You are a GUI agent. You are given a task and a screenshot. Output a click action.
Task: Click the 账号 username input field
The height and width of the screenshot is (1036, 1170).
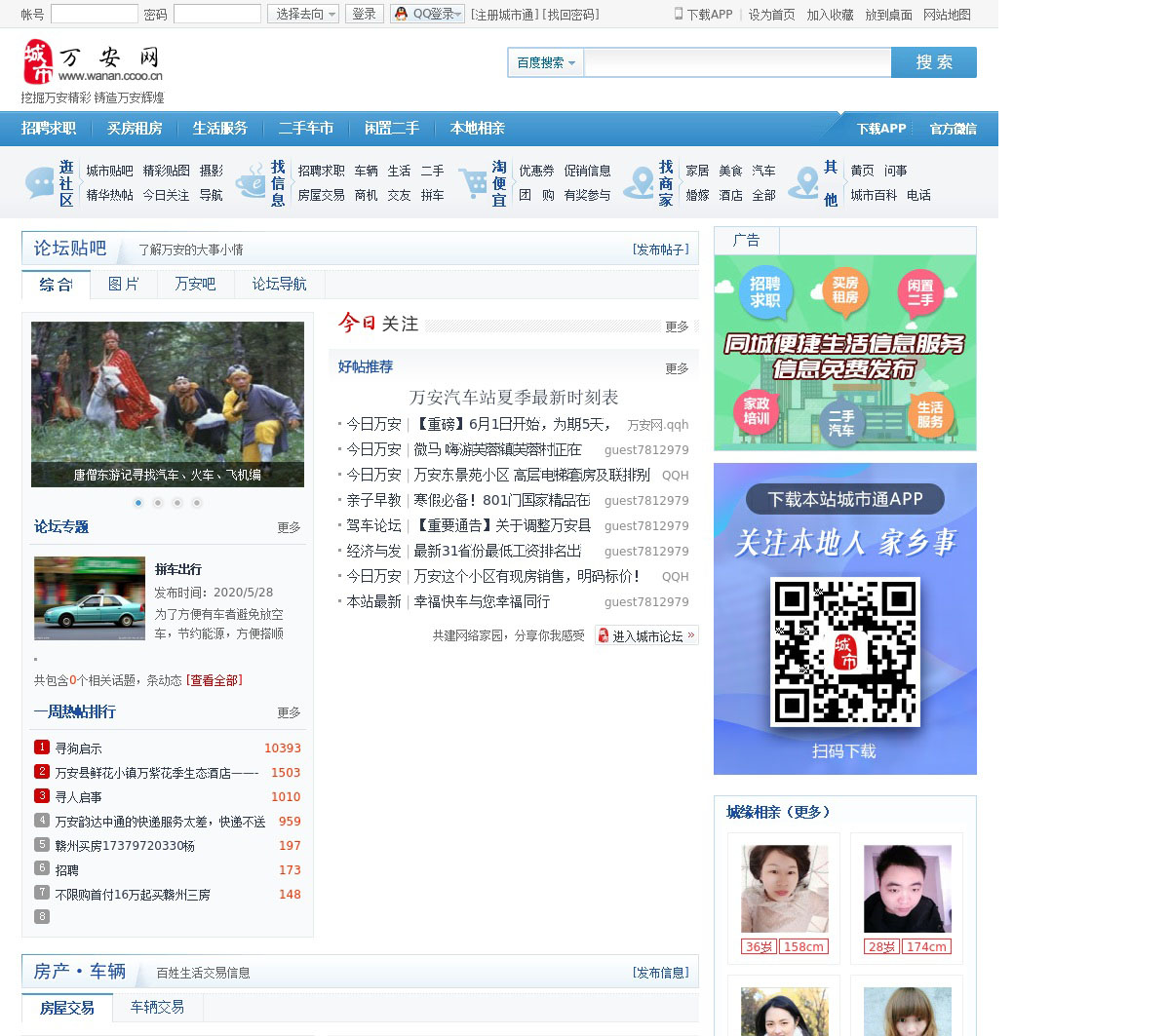pos(94,14)
